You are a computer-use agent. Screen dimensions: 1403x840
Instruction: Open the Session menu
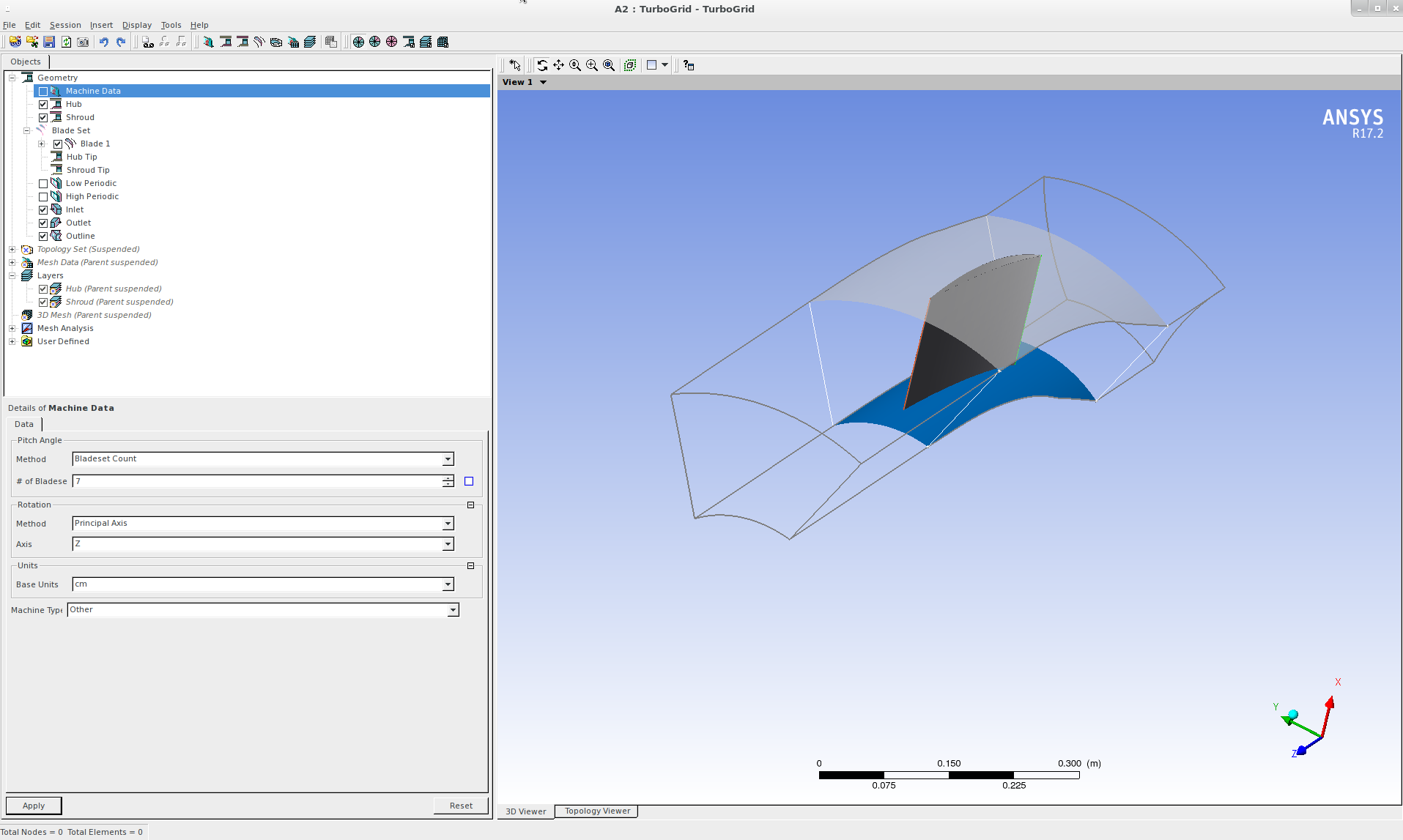click(65, 25)
